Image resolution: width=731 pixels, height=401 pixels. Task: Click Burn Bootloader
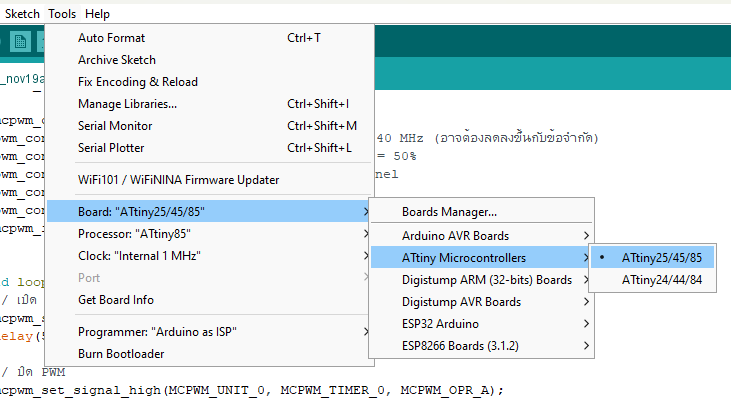click(x=210, y=353)
